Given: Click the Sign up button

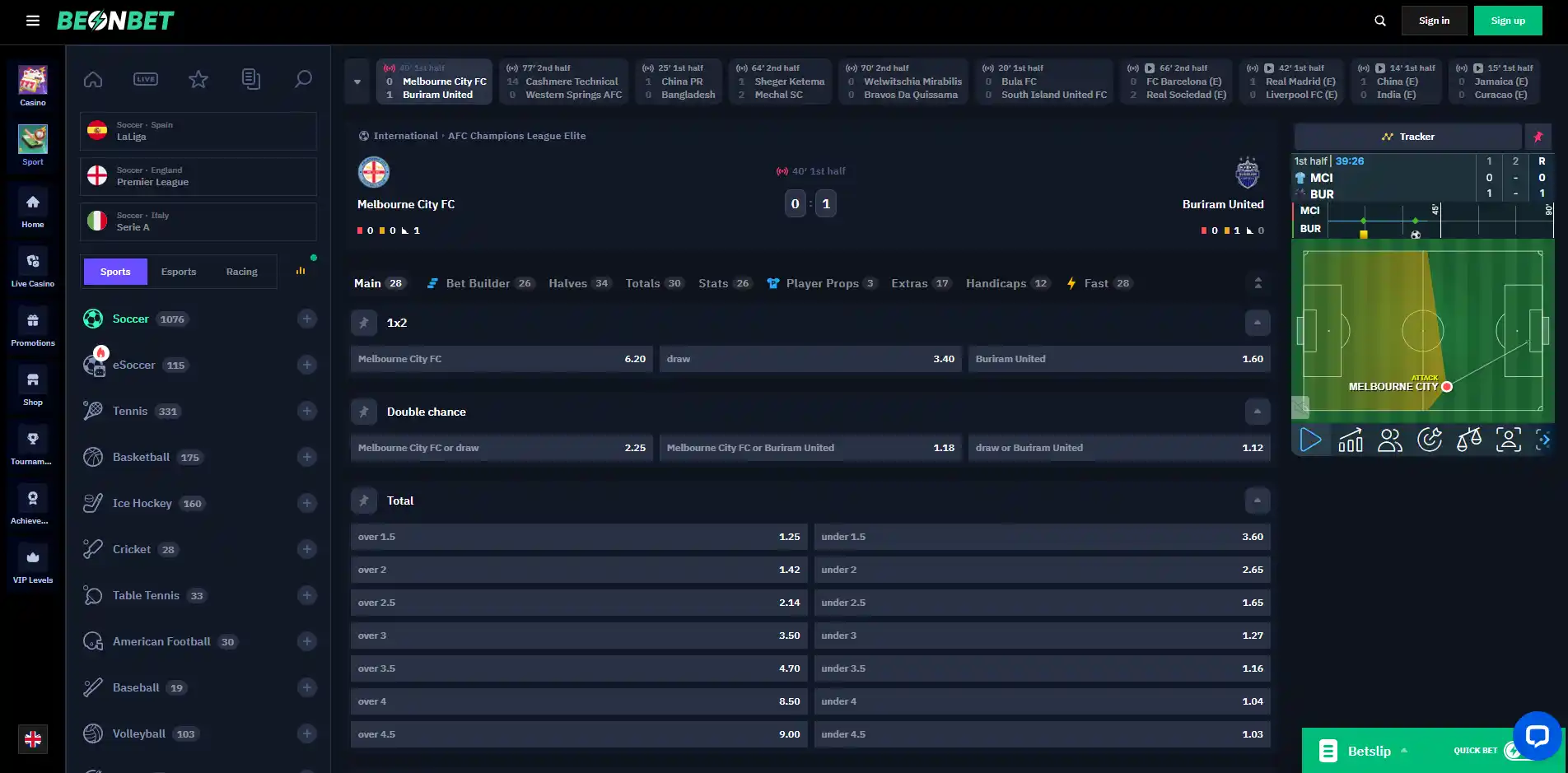Looking at the screenshot, I should click(x=1508, y=21).
